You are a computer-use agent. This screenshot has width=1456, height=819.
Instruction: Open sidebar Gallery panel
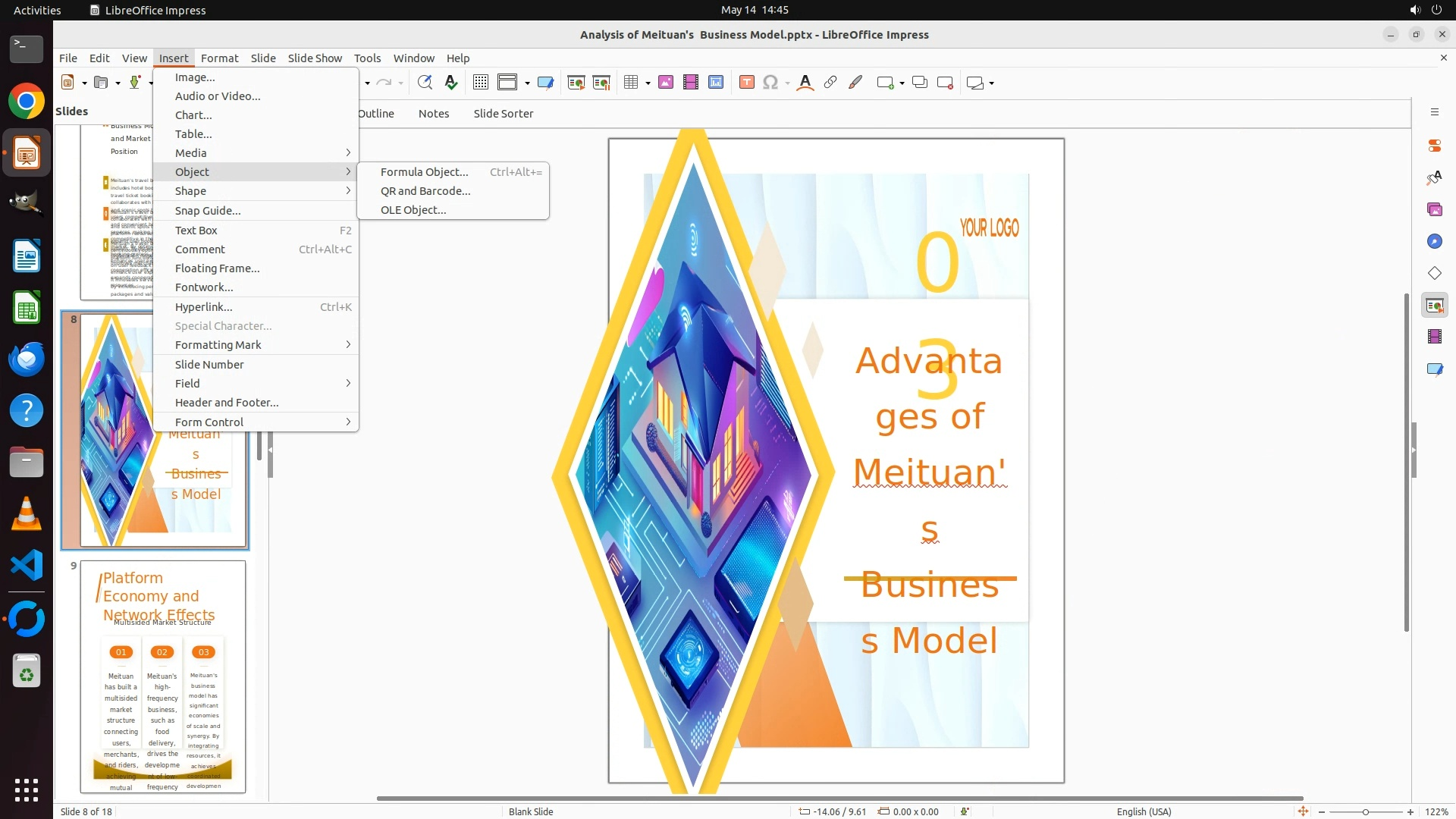pyautogui.click(x=1434, y=209)
